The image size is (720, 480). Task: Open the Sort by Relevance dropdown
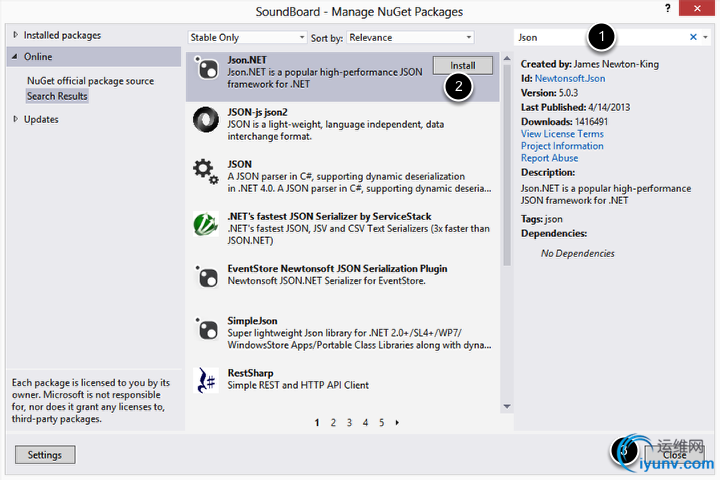tap(411, 38)
